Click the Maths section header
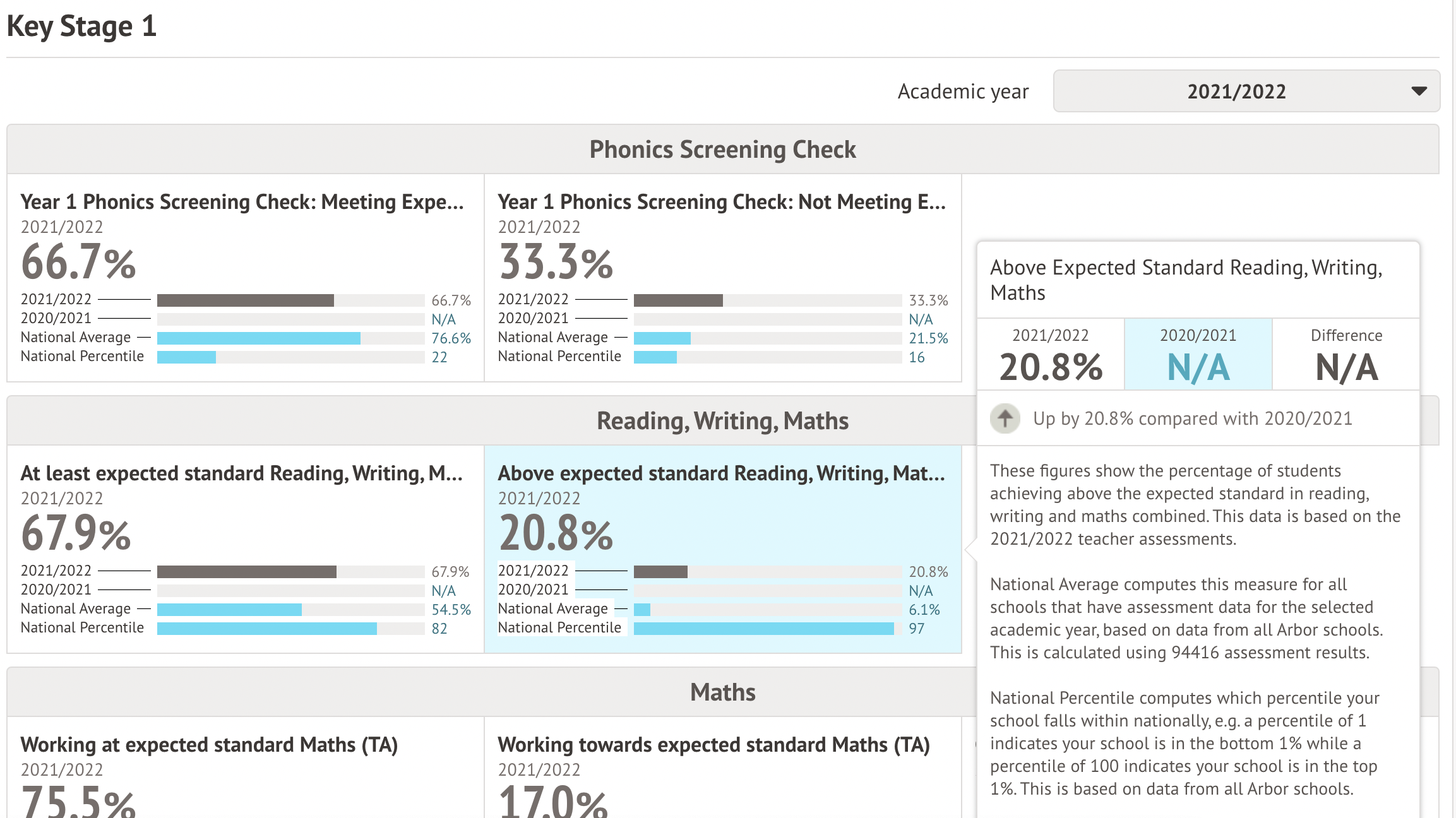This screenshot has width=1456, height=818. (x=722, y=692)
